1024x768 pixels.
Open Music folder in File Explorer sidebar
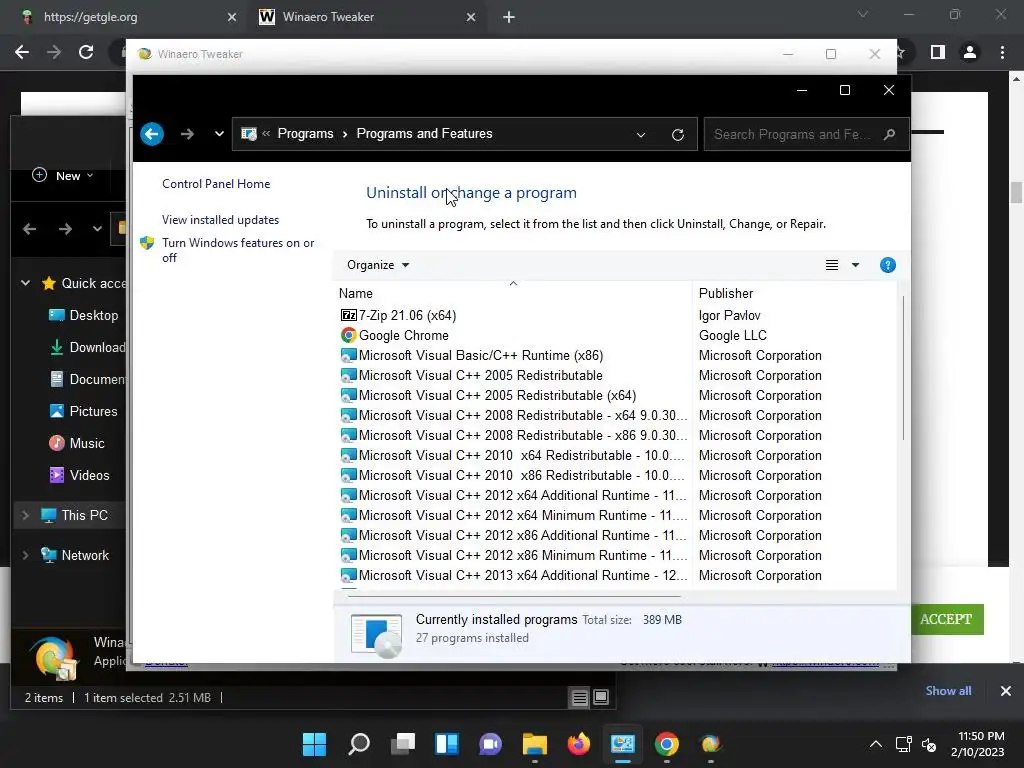[77, 443]
